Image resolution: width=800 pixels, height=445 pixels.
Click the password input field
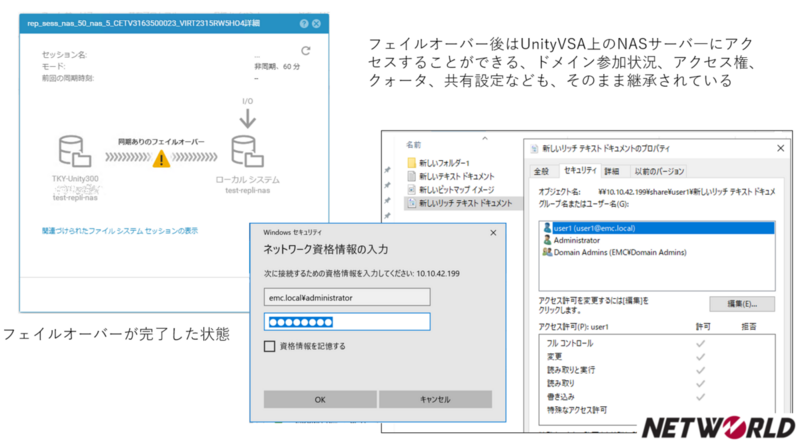coord(347,322)
